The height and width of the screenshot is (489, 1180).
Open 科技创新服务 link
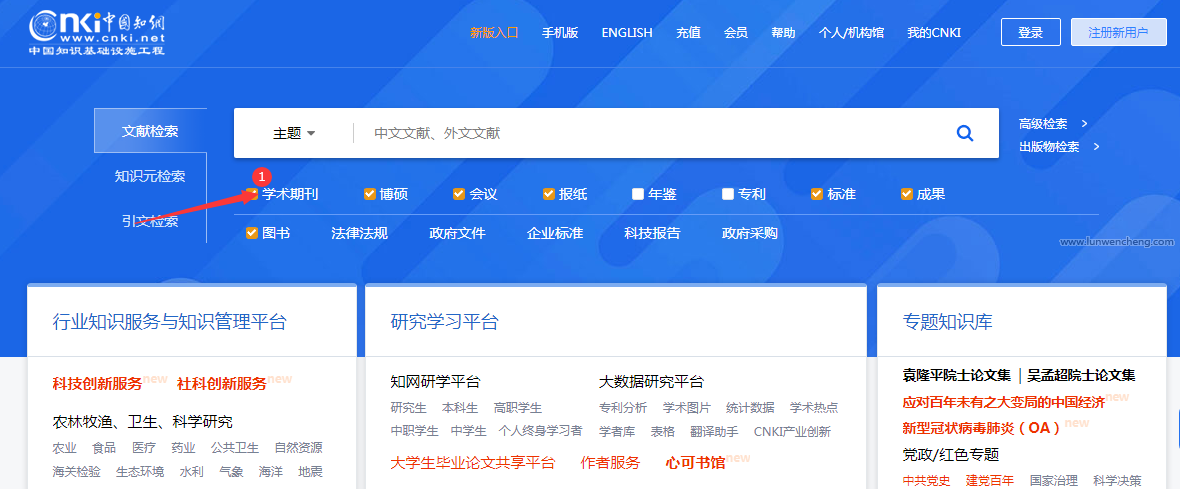coord(97,384)
